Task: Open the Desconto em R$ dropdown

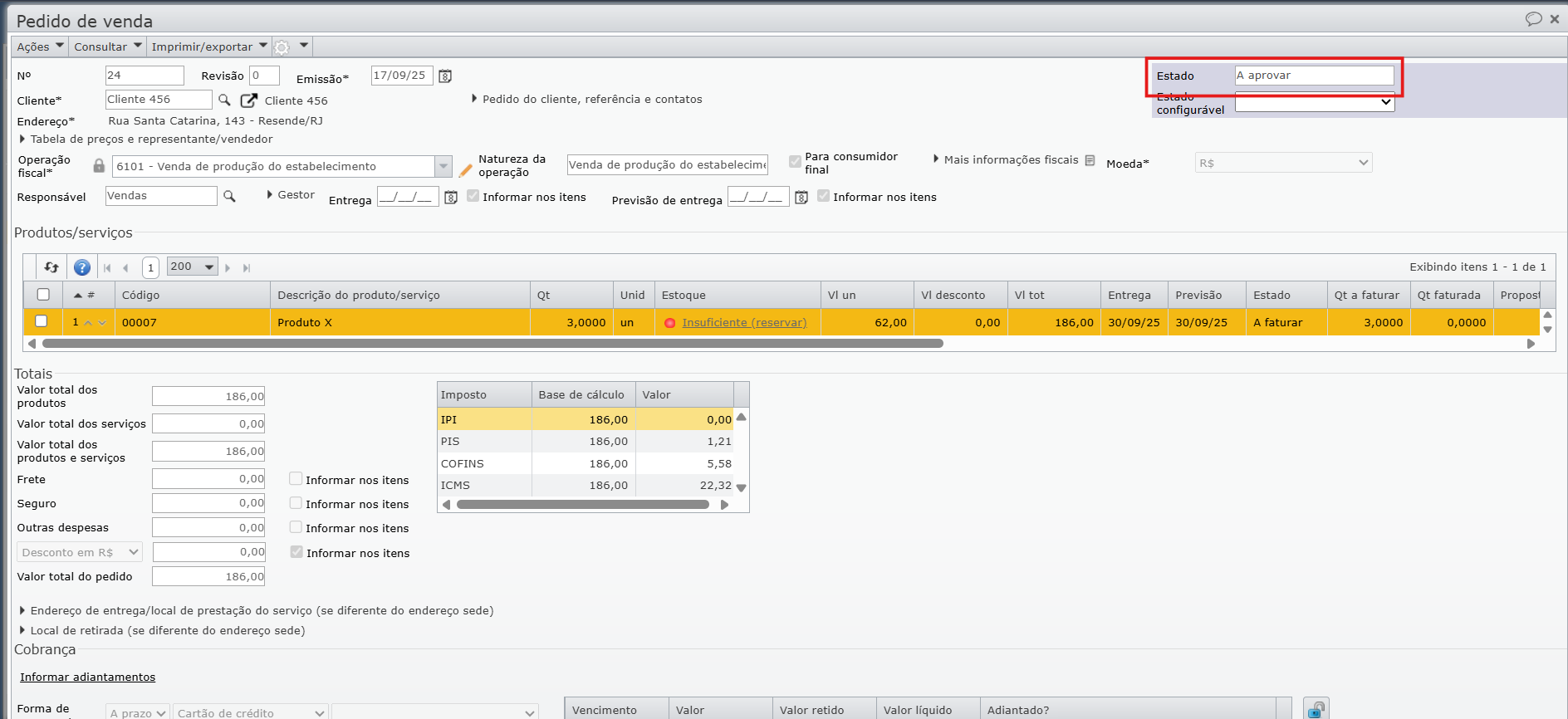Action: tap(80, 552)
